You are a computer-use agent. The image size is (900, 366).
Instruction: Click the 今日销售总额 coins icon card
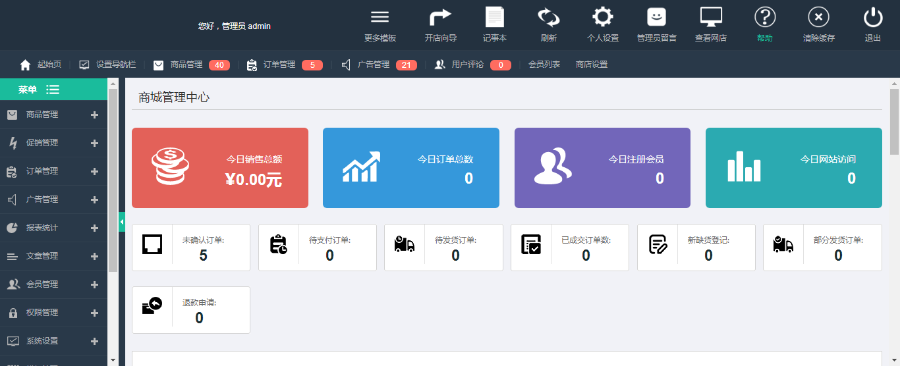click(170, 166)
